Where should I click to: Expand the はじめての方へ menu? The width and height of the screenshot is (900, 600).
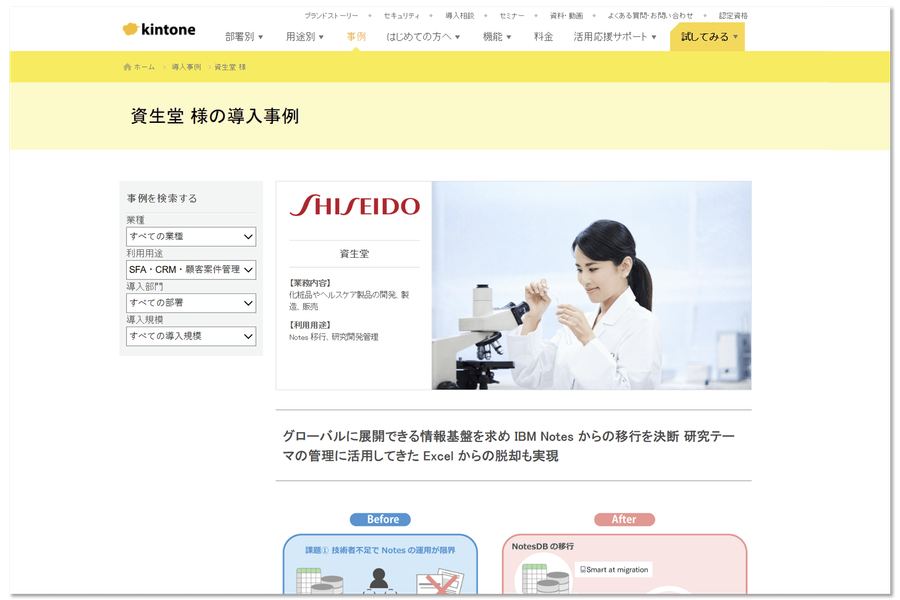pyautogui.click(x=423, y=37)
